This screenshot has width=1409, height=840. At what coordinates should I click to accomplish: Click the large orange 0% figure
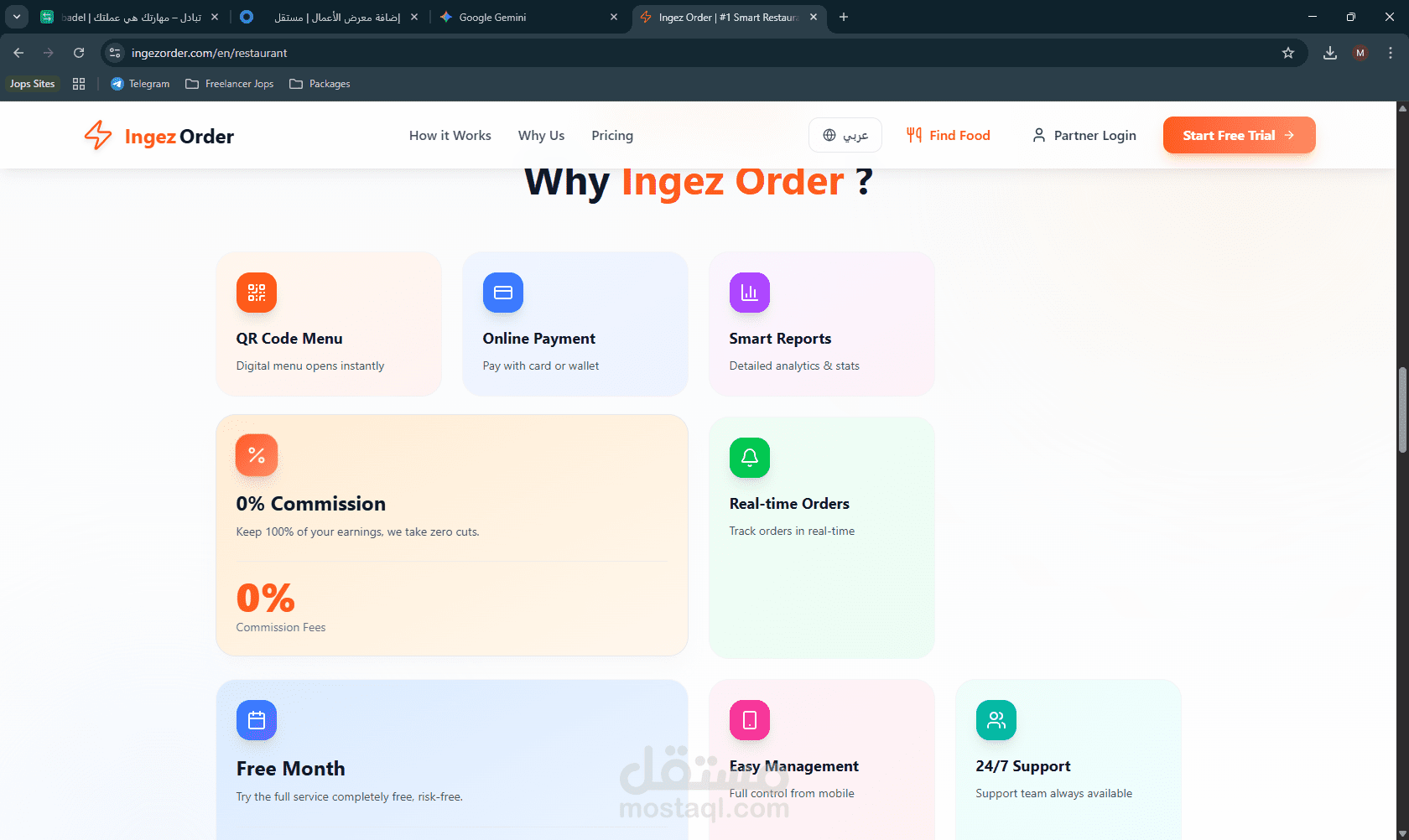pyautogui.click(x=266, y=598)
